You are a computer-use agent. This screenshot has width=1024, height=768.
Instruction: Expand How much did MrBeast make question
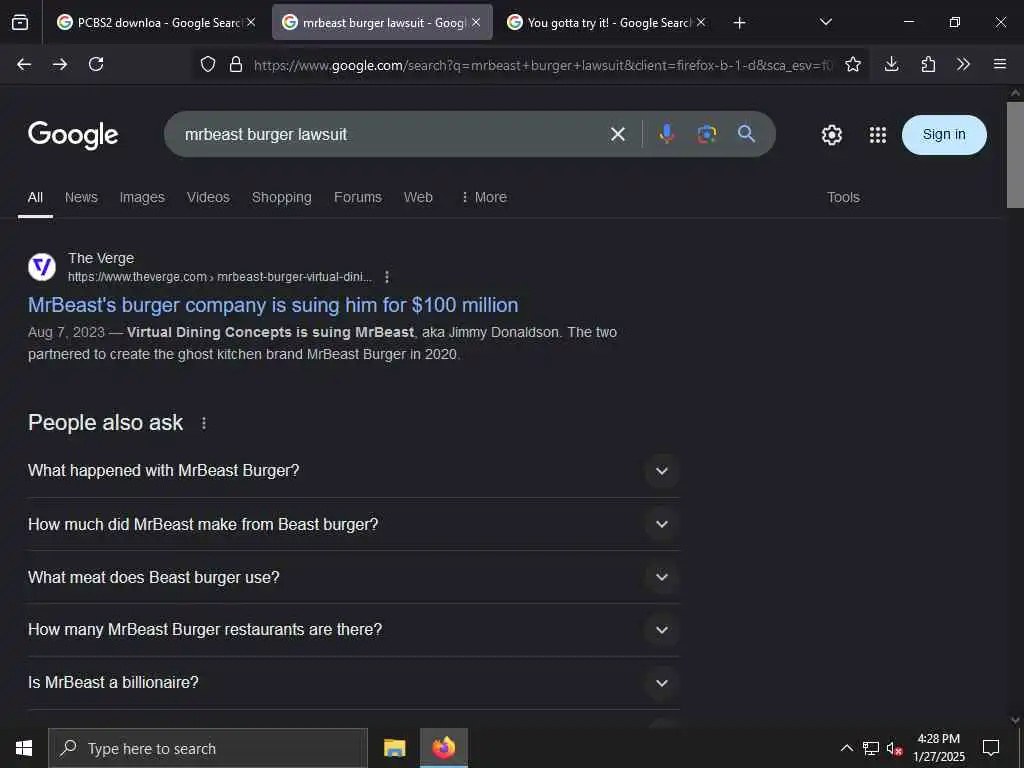[x=353, y=524]
